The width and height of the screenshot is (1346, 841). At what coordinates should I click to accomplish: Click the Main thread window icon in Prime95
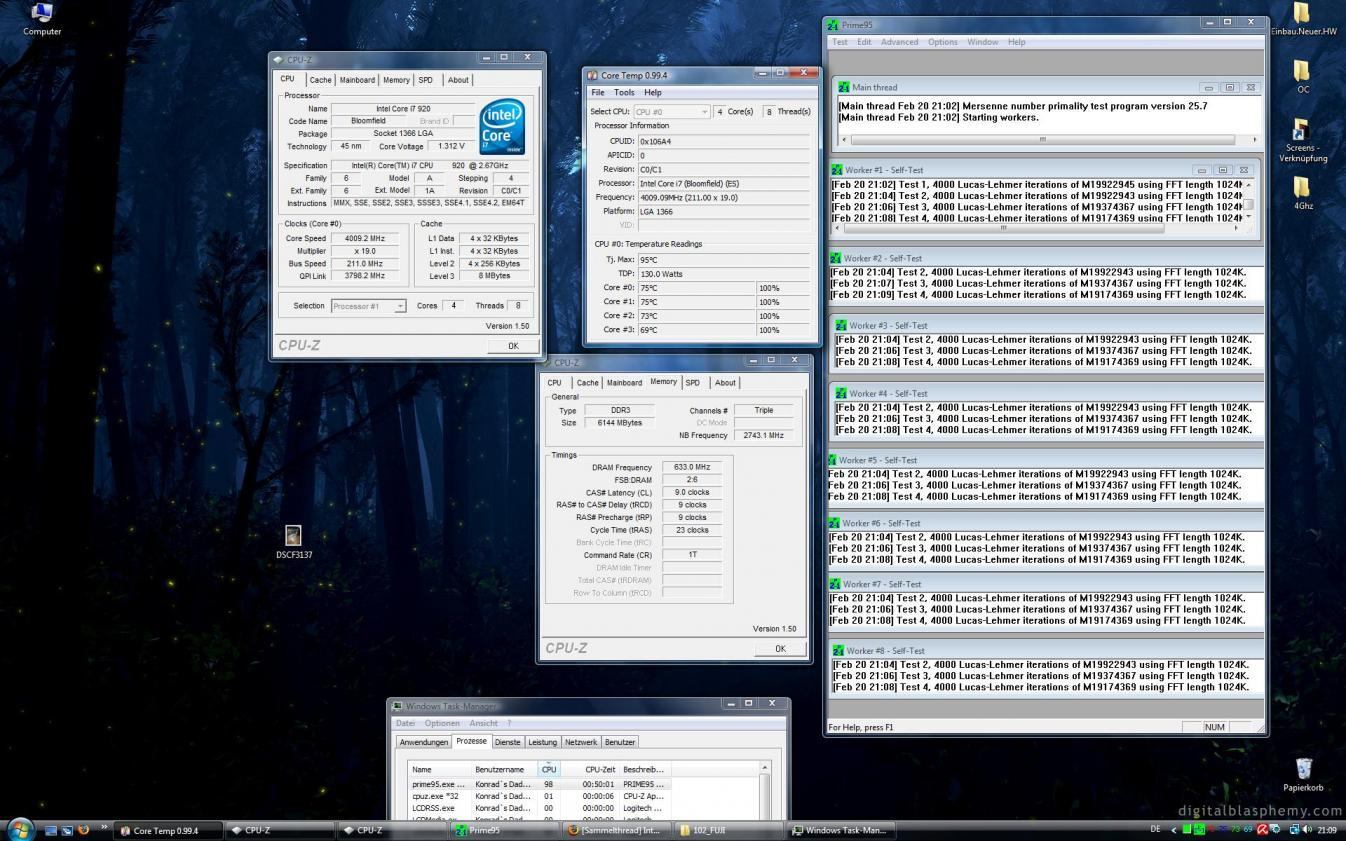(844, 87)
